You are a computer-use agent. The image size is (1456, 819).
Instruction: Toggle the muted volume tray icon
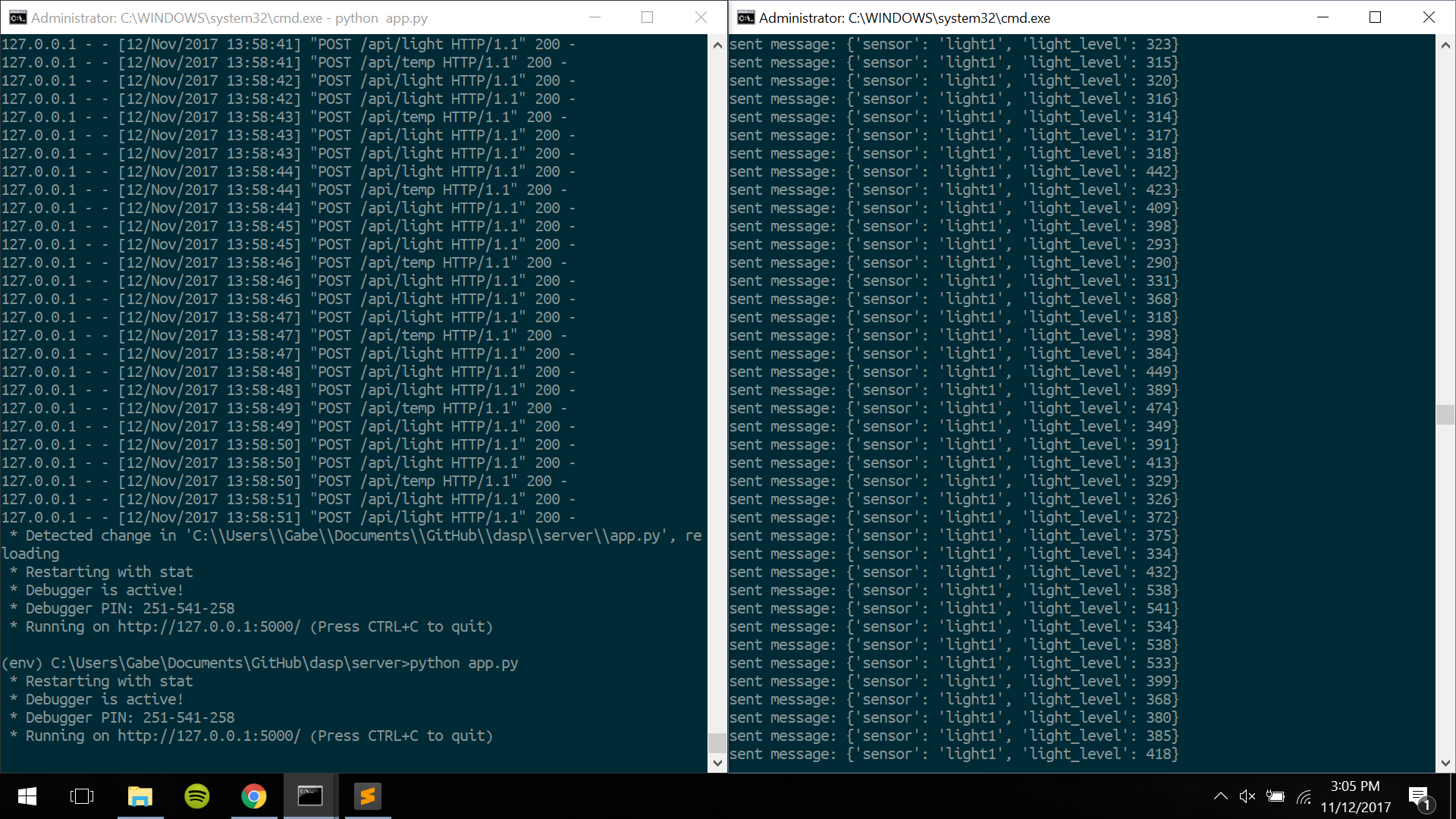1247,796
